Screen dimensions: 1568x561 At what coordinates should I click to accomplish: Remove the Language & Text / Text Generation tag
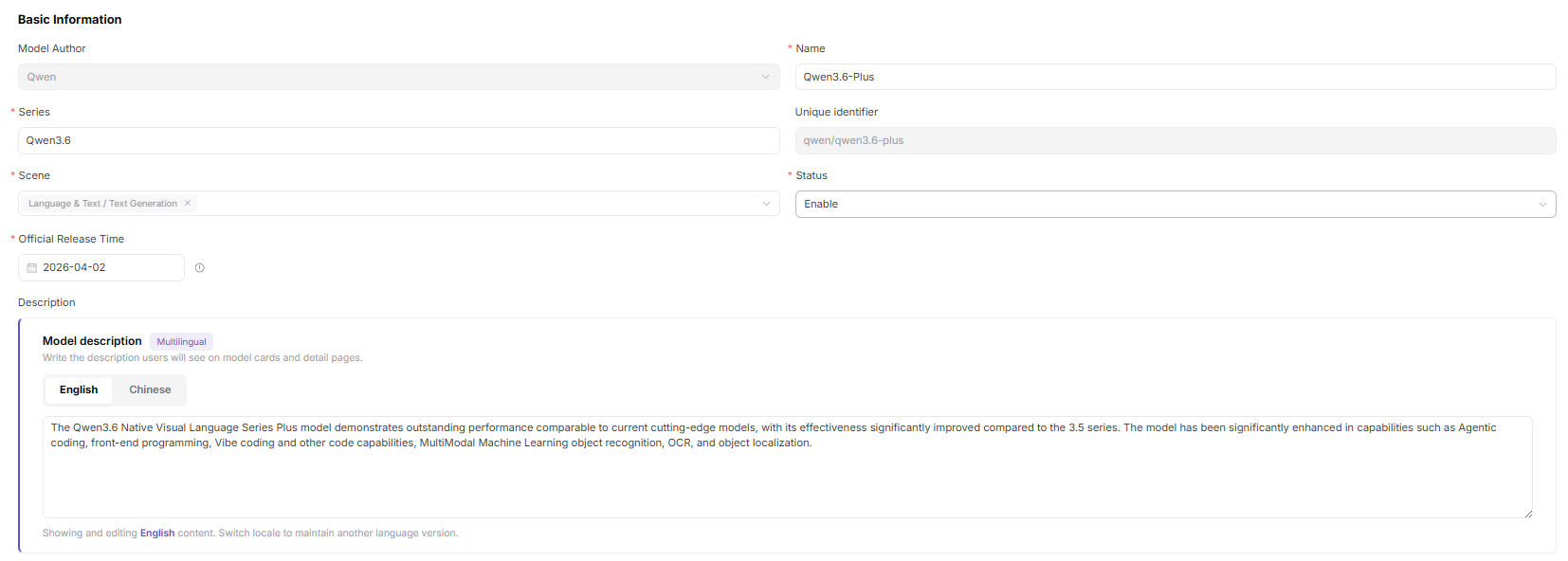click(188, 203)
